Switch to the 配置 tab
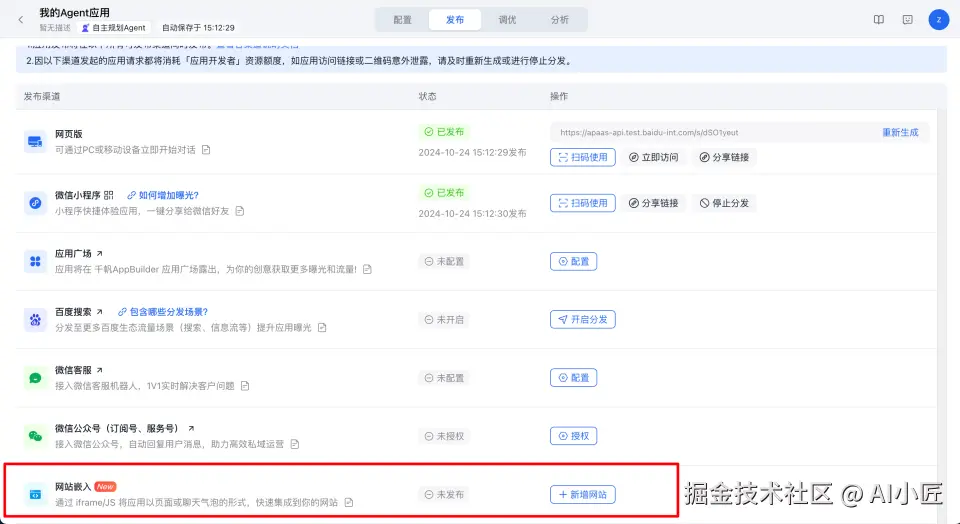Screen dimensions: 960x524 point(402,20)
